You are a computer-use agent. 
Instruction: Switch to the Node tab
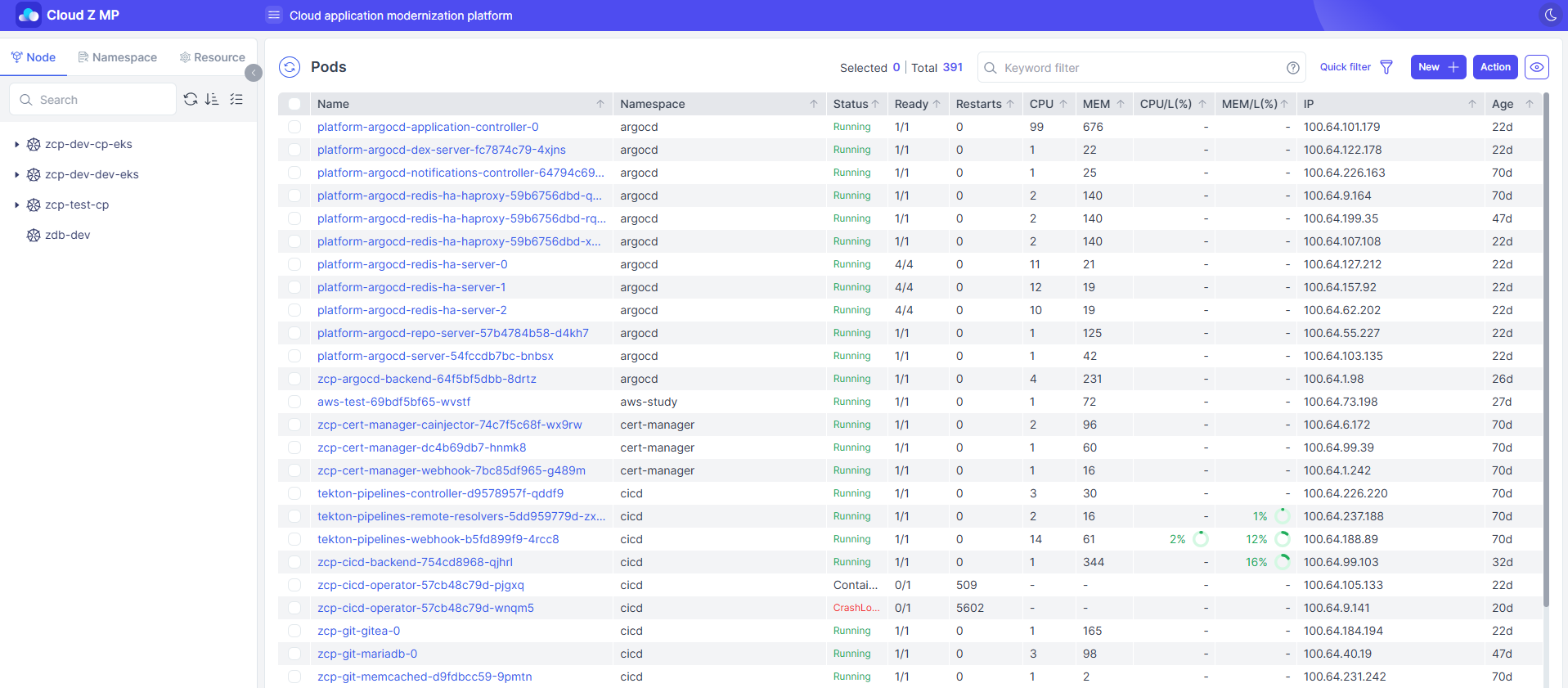pyautogui.click(x=33, y=57)
